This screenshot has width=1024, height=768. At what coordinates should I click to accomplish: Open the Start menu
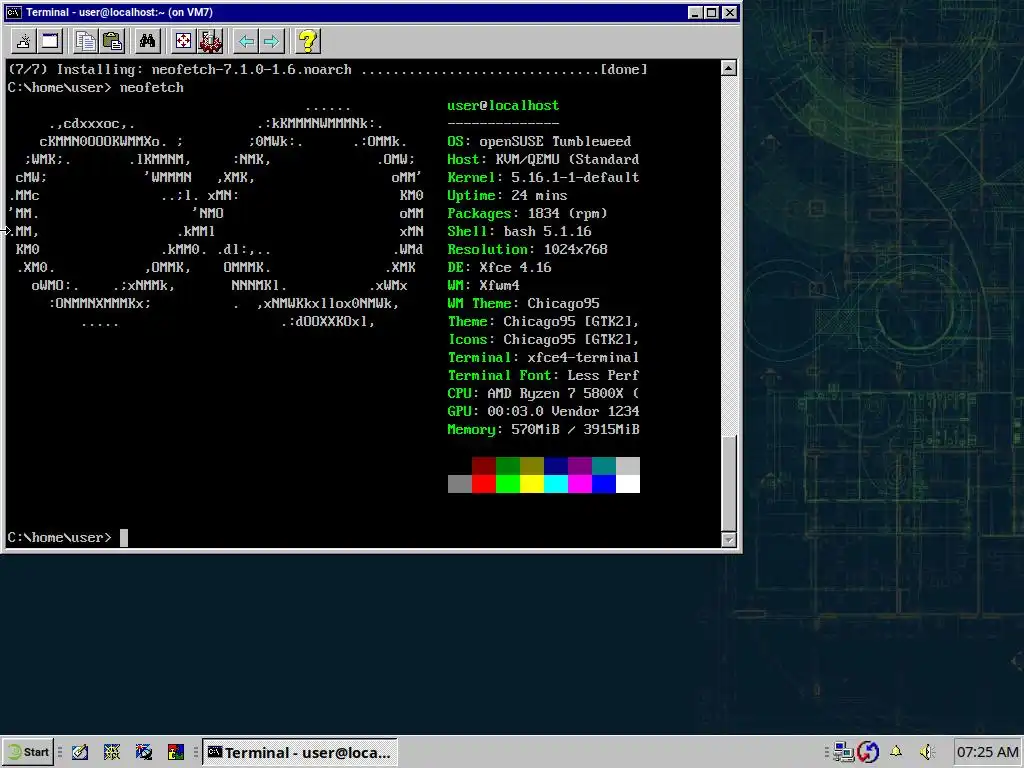tap(29, 752)
